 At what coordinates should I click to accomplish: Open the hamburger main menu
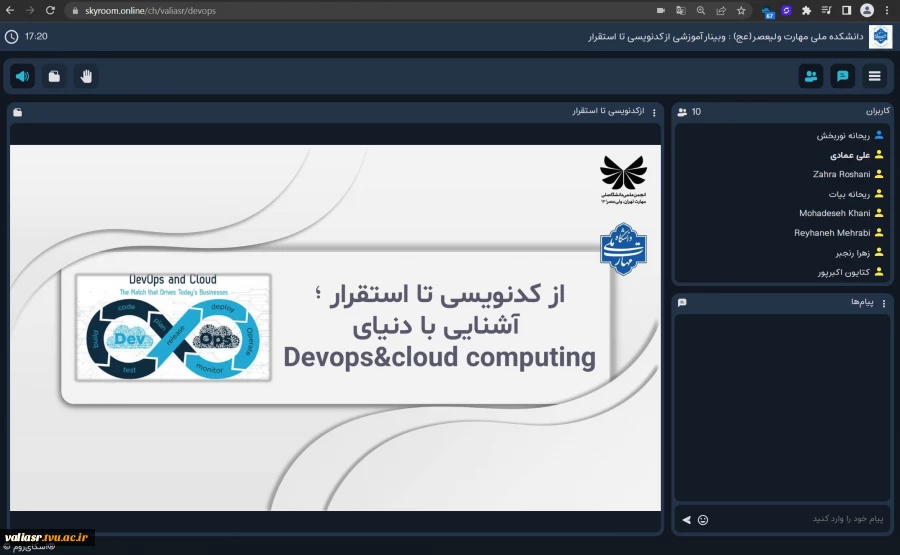click(x=874, y=76)
